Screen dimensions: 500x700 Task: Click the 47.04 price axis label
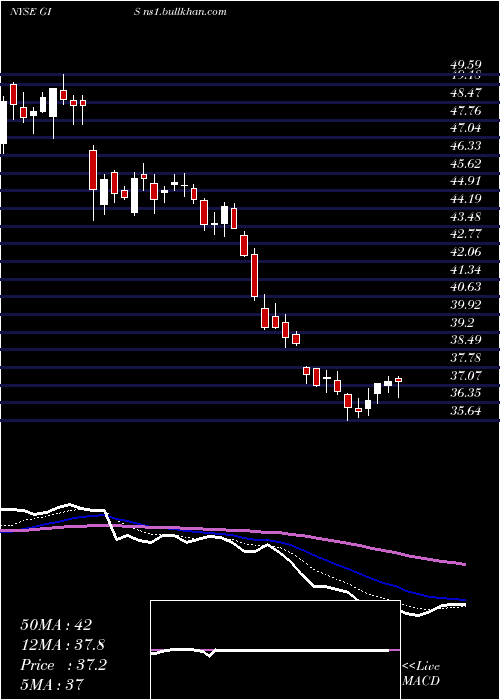466,129
